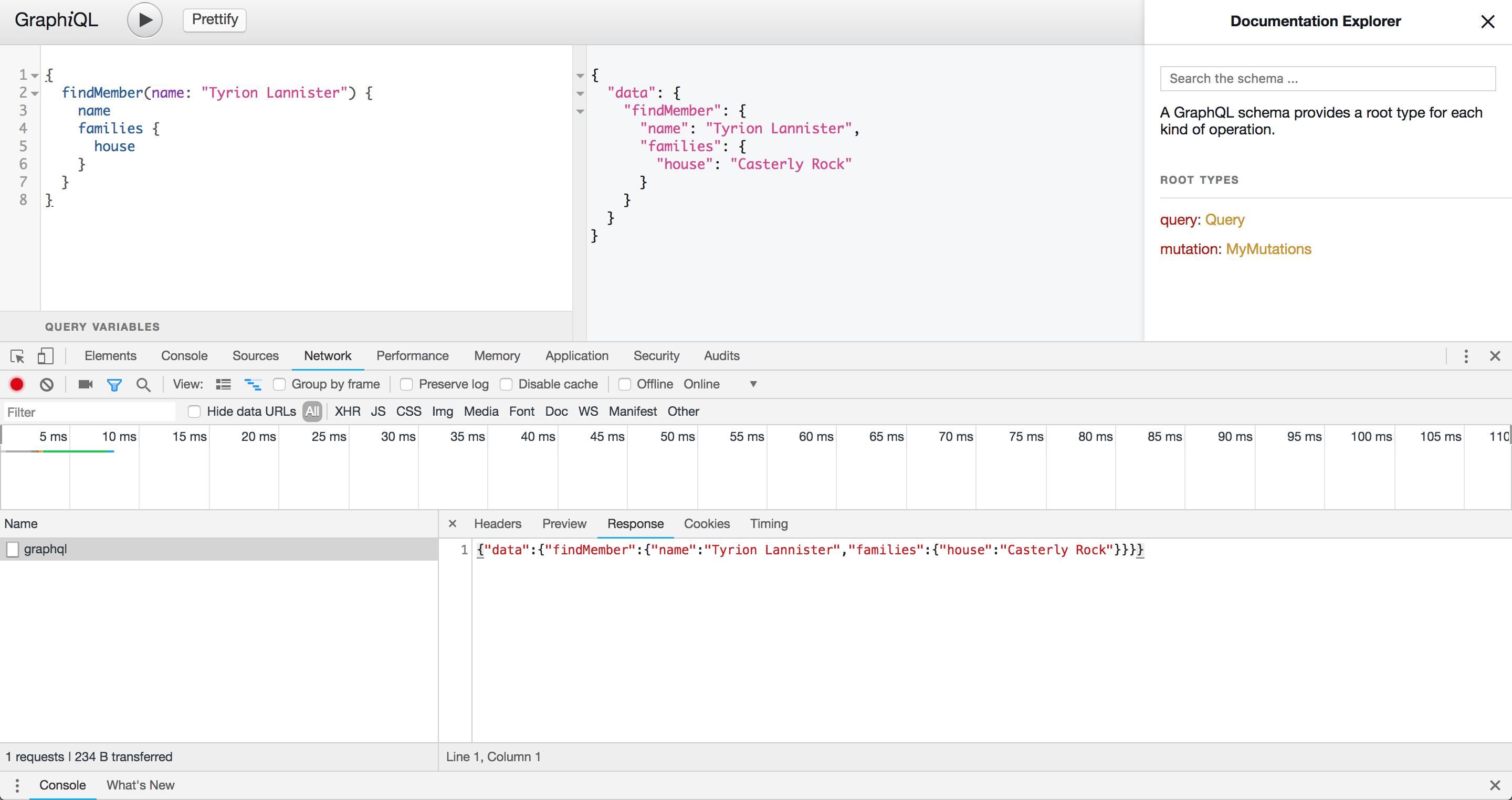Enable the Disable cache checkbox
The height and width of the screenshot is (800, 1512).
click(507, 384)
